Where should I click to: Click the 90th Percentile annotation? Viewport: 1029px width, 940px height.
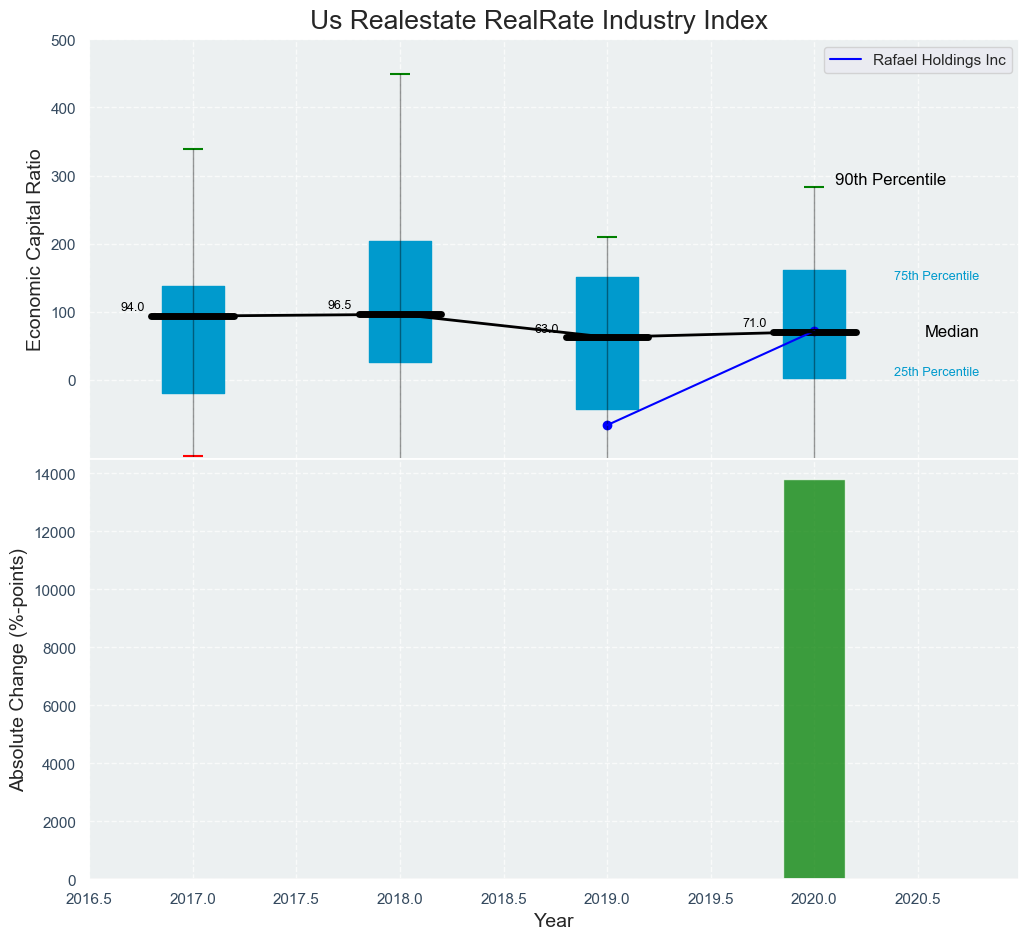pyautogui.click(x=890, y=180)
